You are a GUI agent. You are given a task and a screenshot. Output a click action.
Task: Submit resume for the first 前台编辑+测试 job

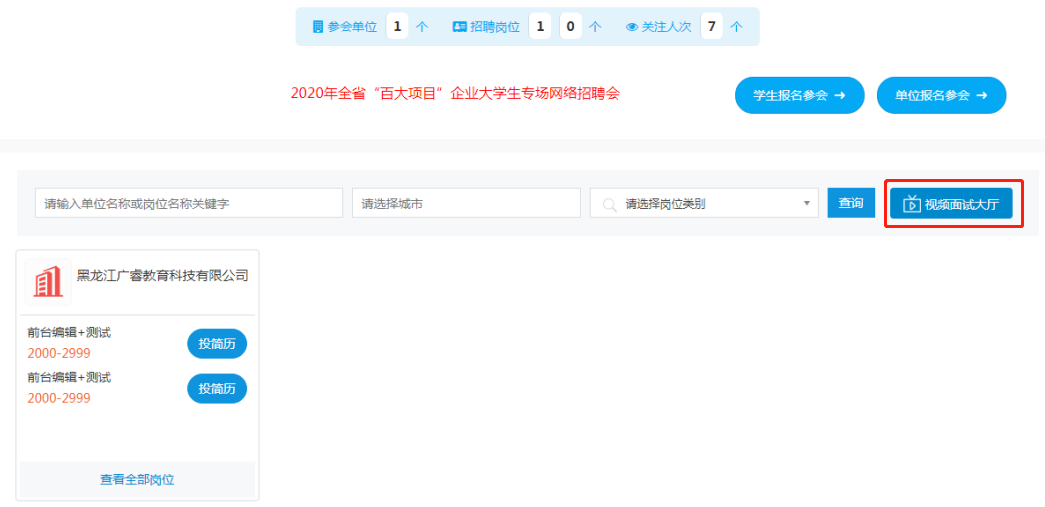(x=216, y=343)
